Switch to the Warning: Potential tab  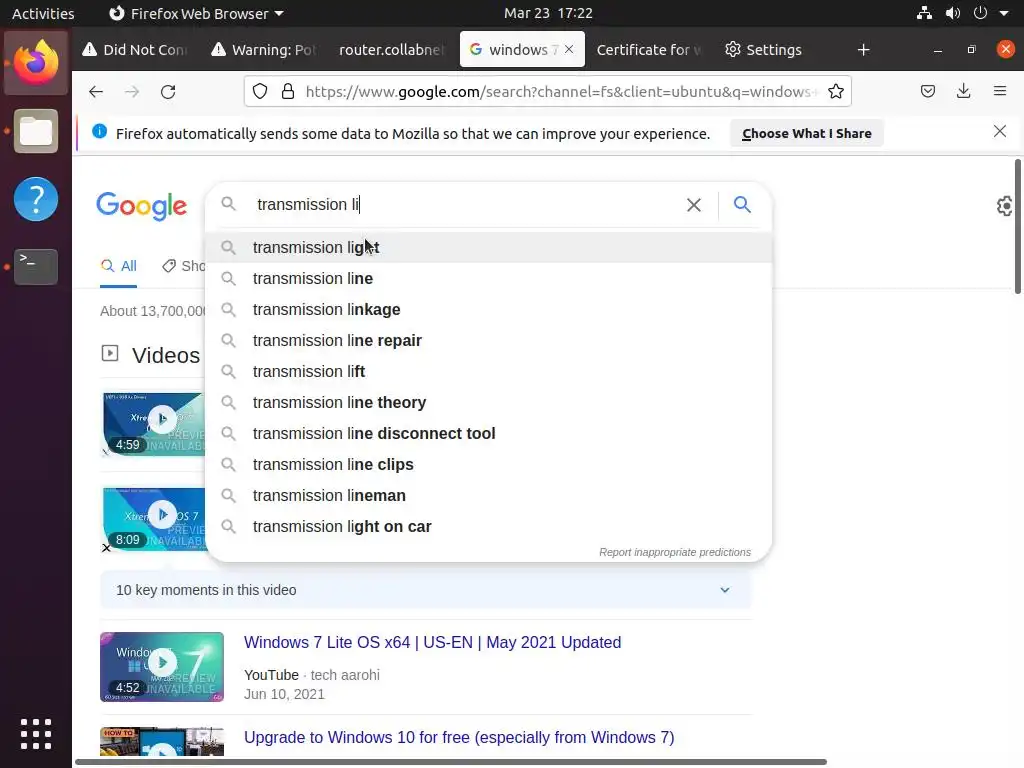[x=264, y=50]
